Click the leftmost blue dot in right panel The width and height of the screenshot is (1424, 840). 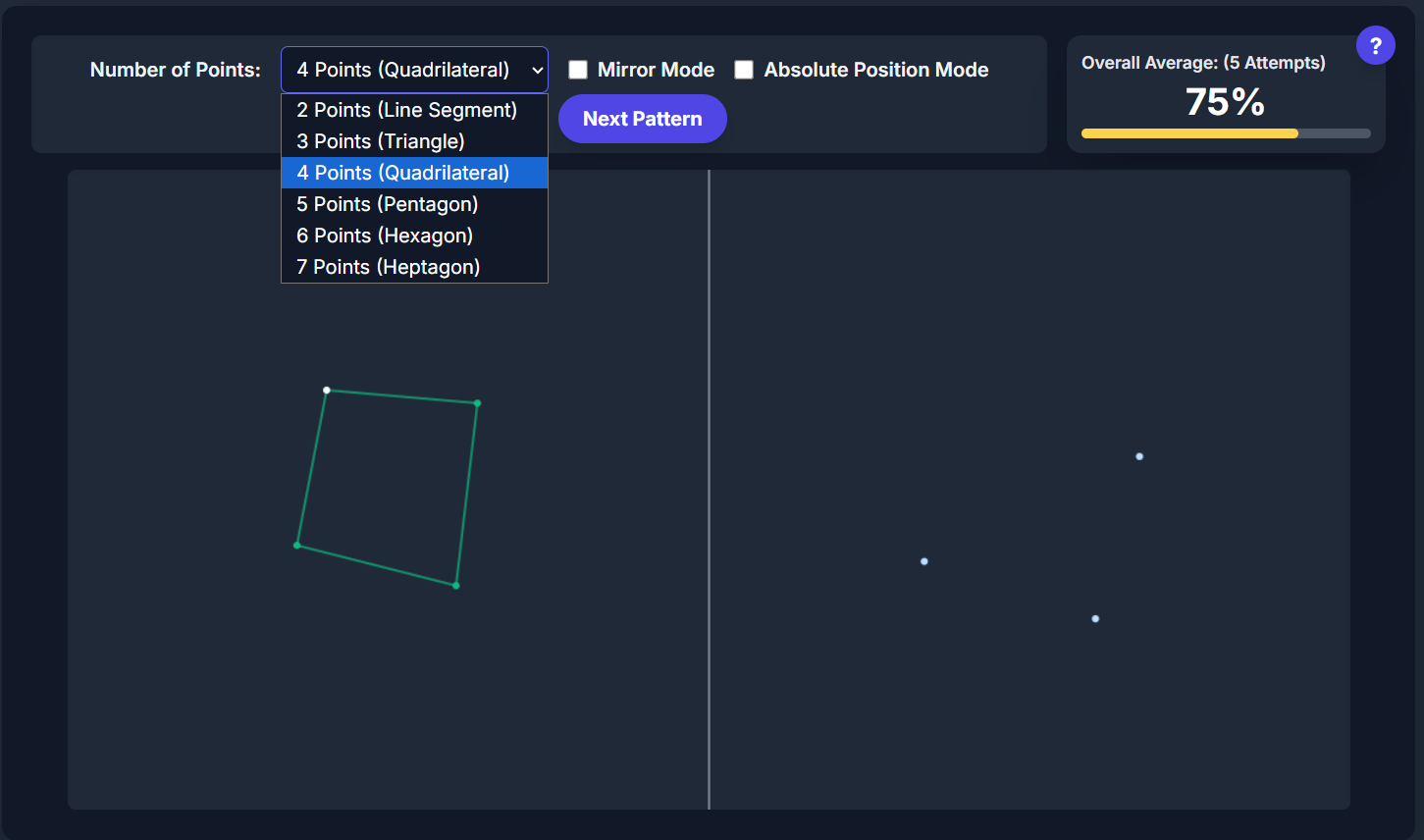point(924,561)
